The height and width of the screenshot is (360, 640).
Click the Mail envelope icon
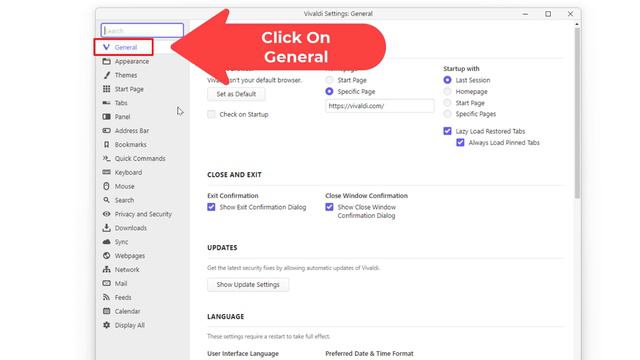pyautogui.click(x=107, y=283)
